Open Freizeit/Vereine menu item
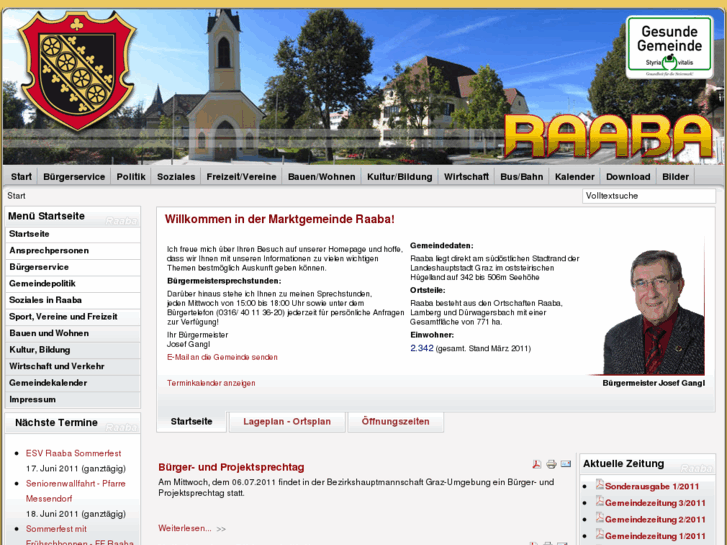 click(241, 177)
